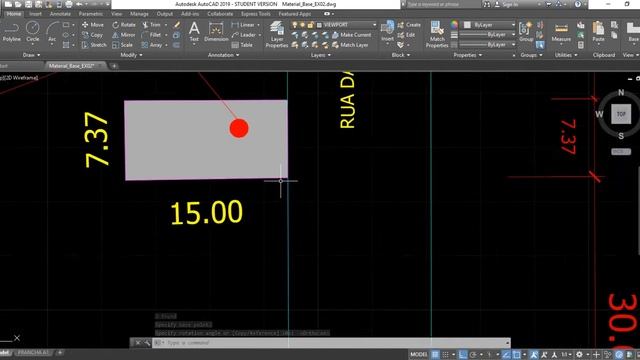Click the Linear dimension tool
This screenshot has width=640, height=360.
243,25
